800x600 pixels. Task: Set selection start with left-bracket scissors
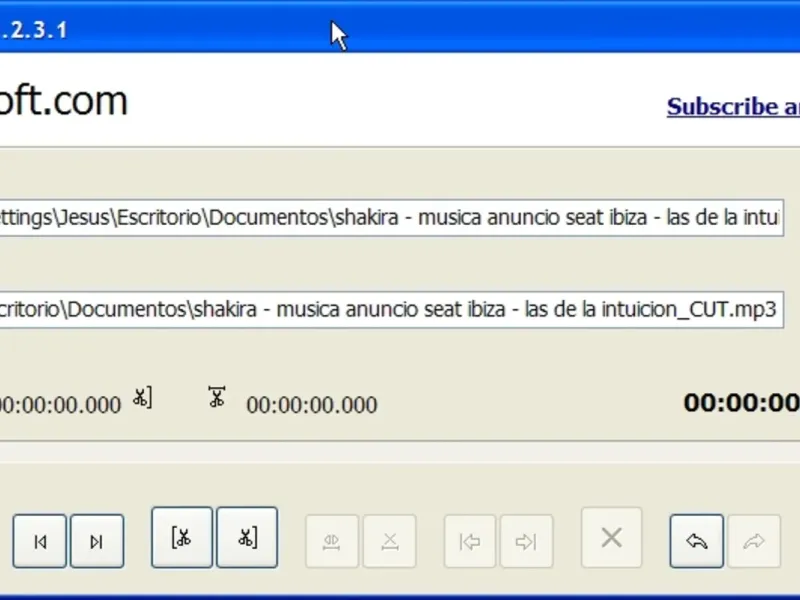tap(182, 538)
